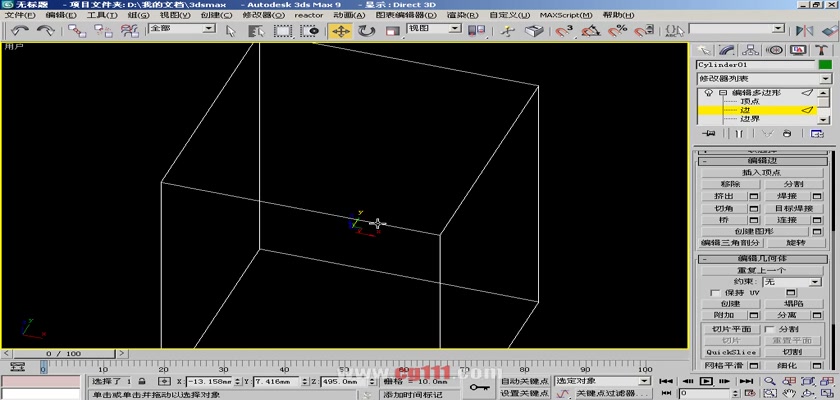840x400 pixels.
Task: Enable the 保持 UV checkbox
Action: (x=715, y=293)
